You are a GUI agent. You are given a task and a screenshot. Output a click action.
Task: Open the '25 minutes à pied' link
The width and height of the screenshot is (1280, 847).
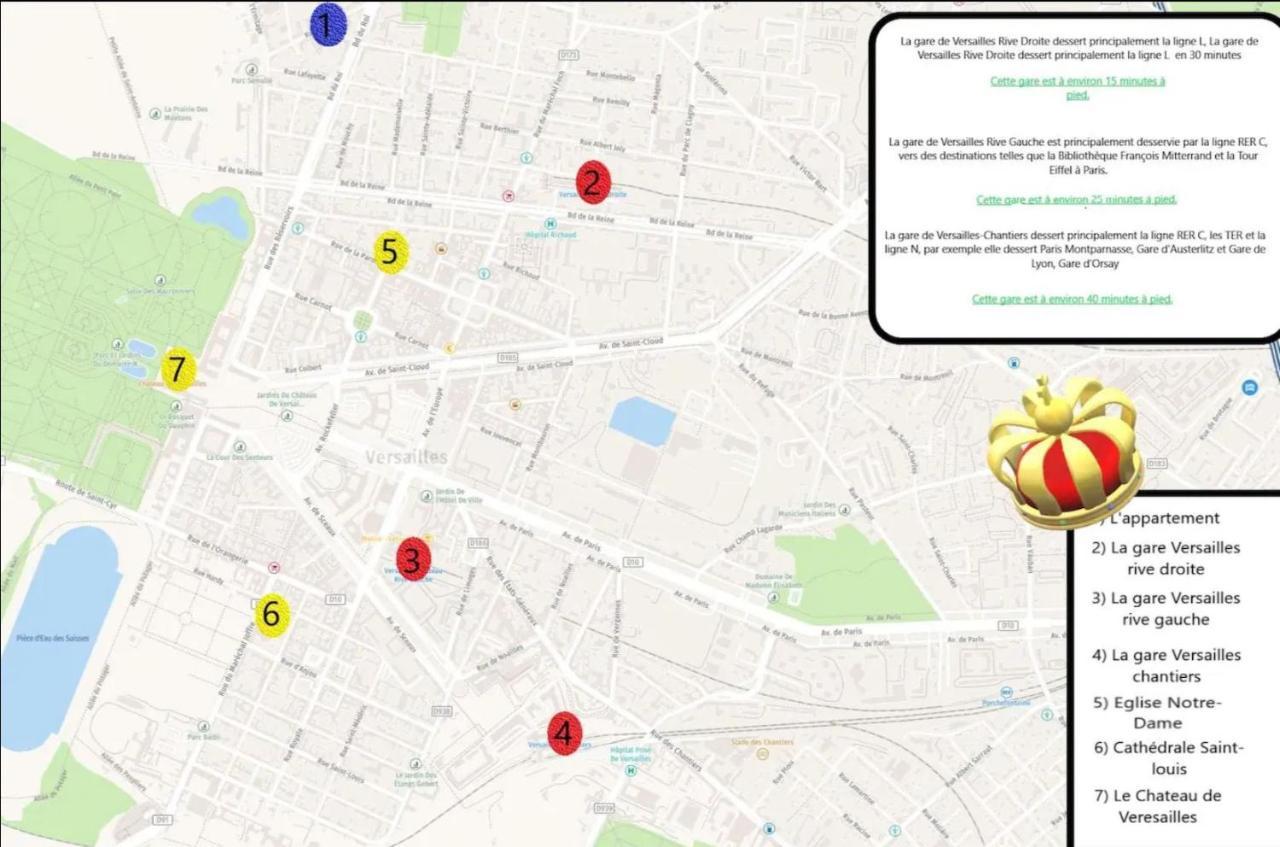tap(1076, 199)
